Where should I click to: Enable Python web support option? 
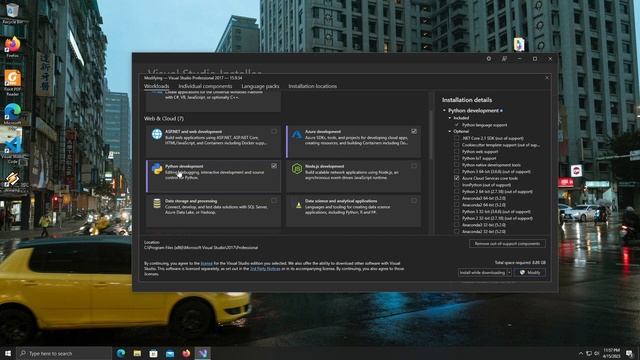pos(457,151)
